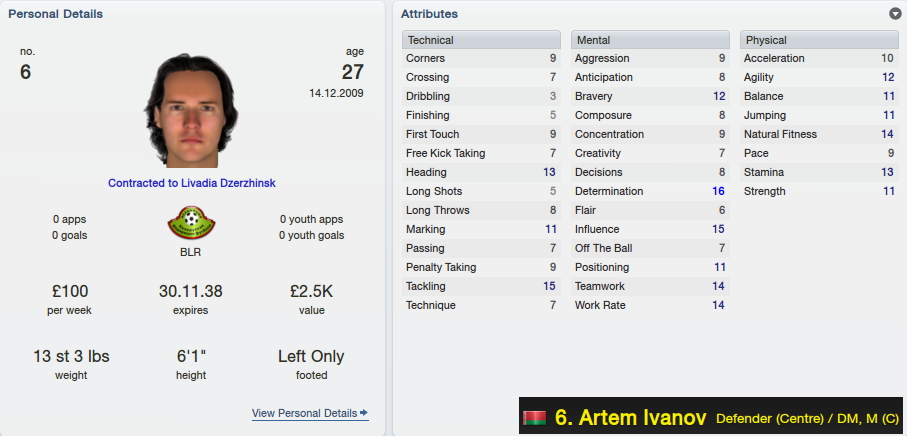Open the Attributes panel dropdown arrow
Screen dimensions: 907x436
895,14
